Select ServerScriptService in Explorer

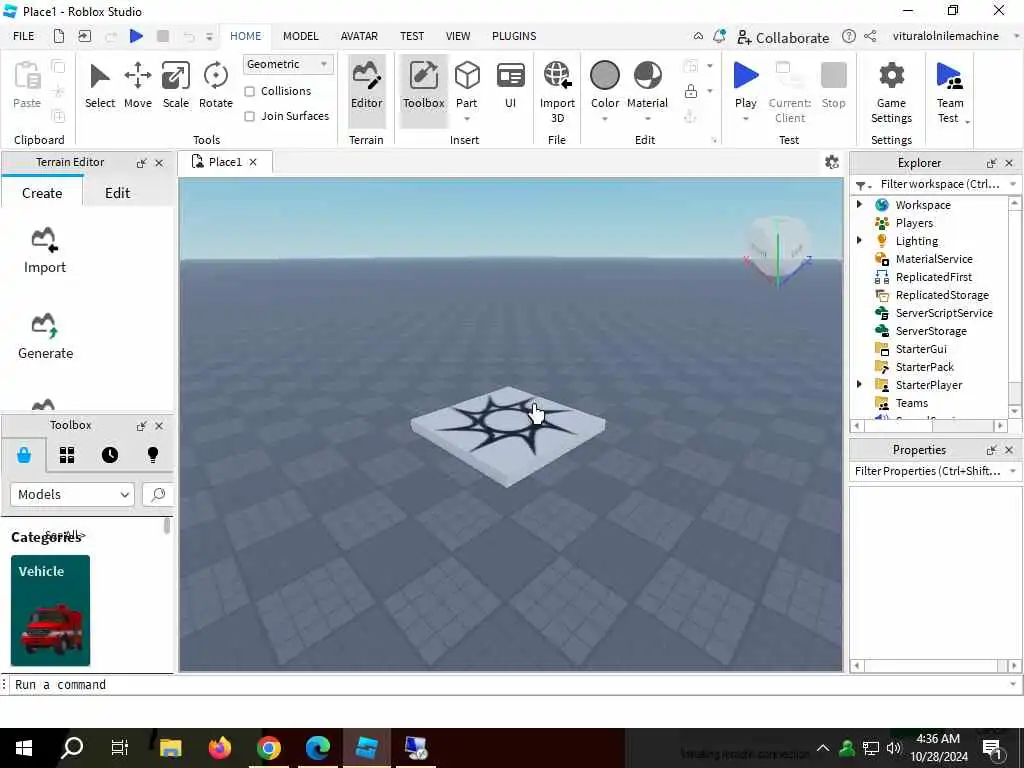point(944,313)
